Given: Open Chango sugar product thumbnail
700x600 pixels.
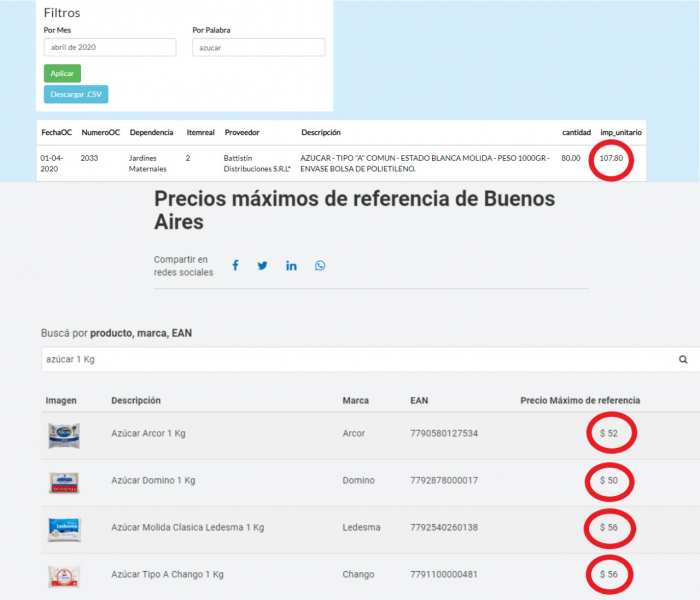Looking at the screenshot, I should click(64, 576).
